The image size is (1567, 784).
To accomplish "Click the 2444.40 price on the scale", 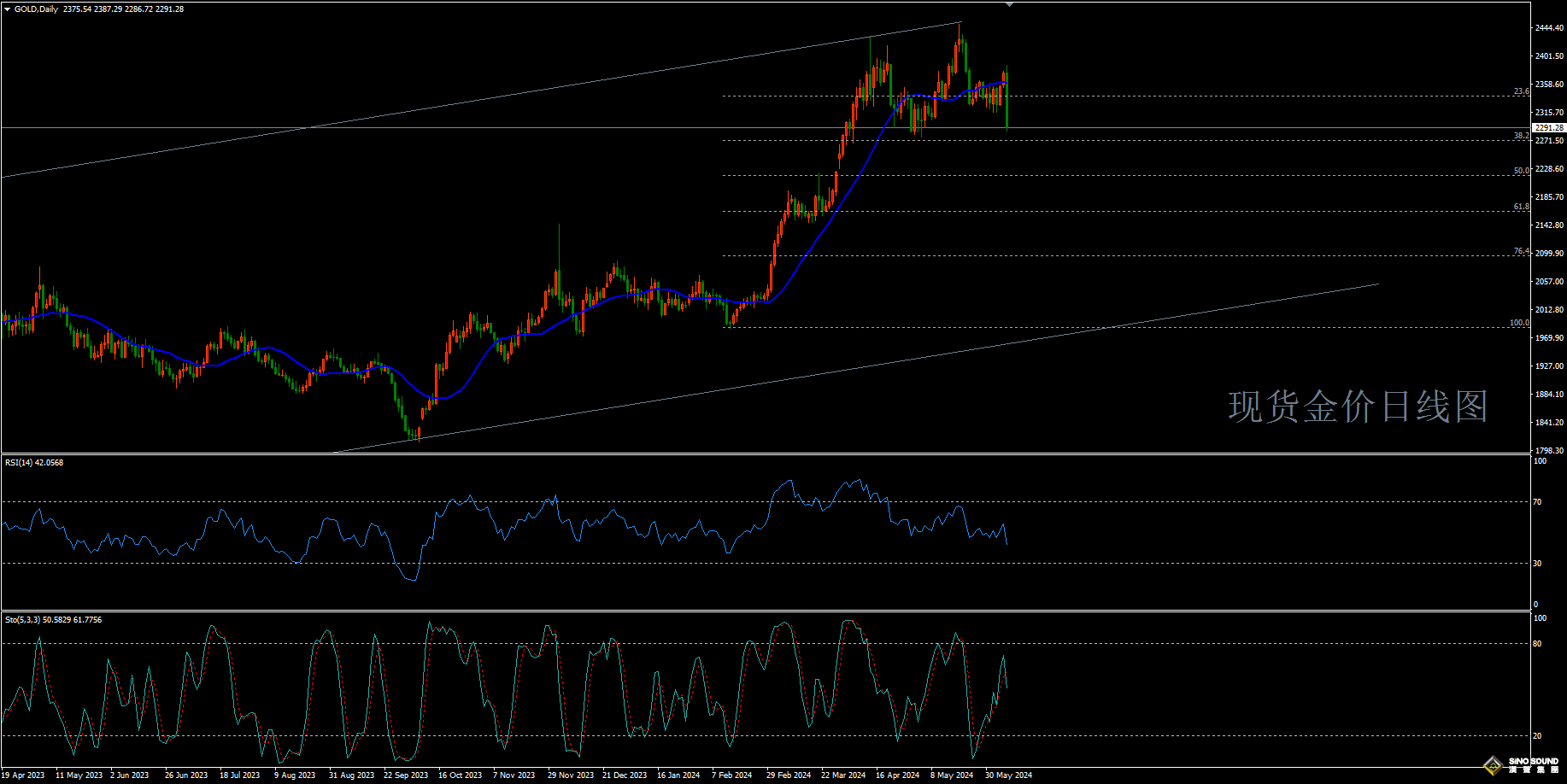I will tap(1549, 28).
